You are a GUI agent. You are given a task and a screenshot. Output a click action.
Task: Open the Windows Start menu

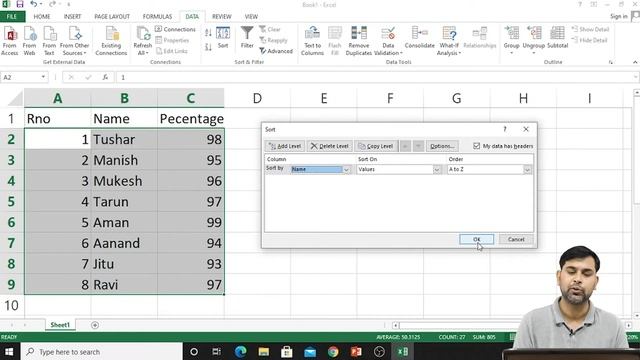coord(9,351)
